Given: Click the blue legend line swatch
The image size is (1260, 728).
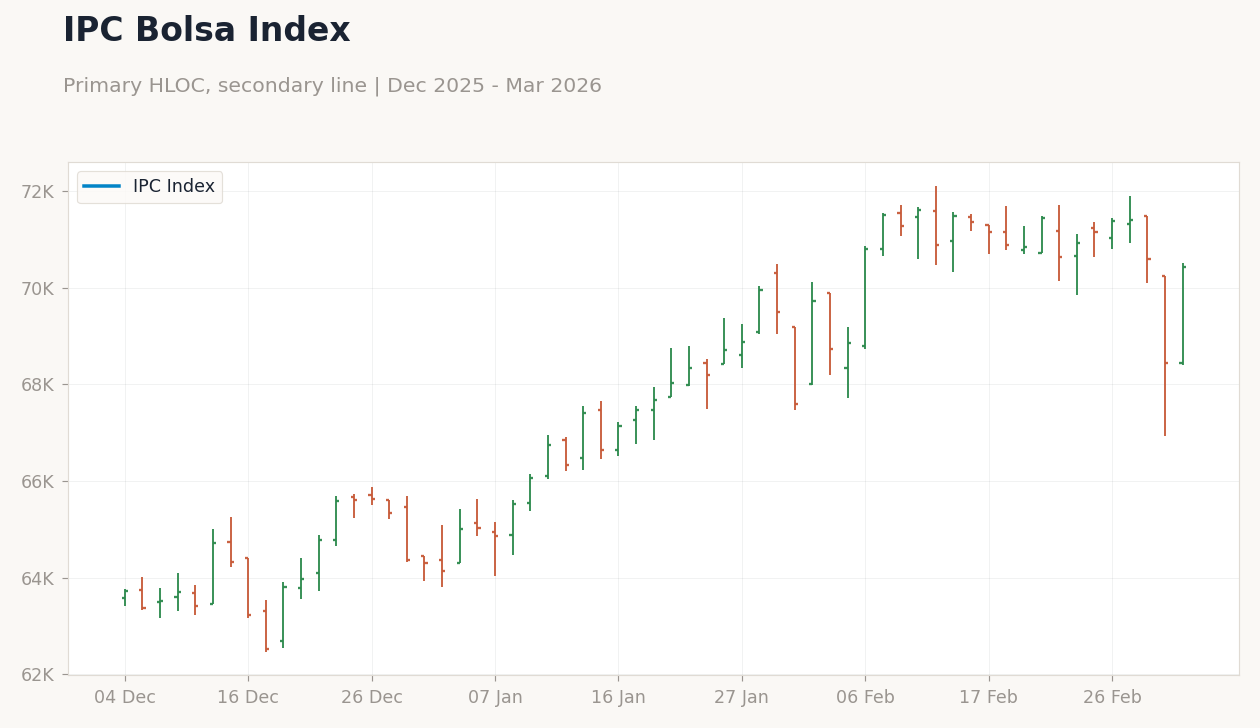Looking at the screenshot, I should pyautogui.click(x=102, y=187).
